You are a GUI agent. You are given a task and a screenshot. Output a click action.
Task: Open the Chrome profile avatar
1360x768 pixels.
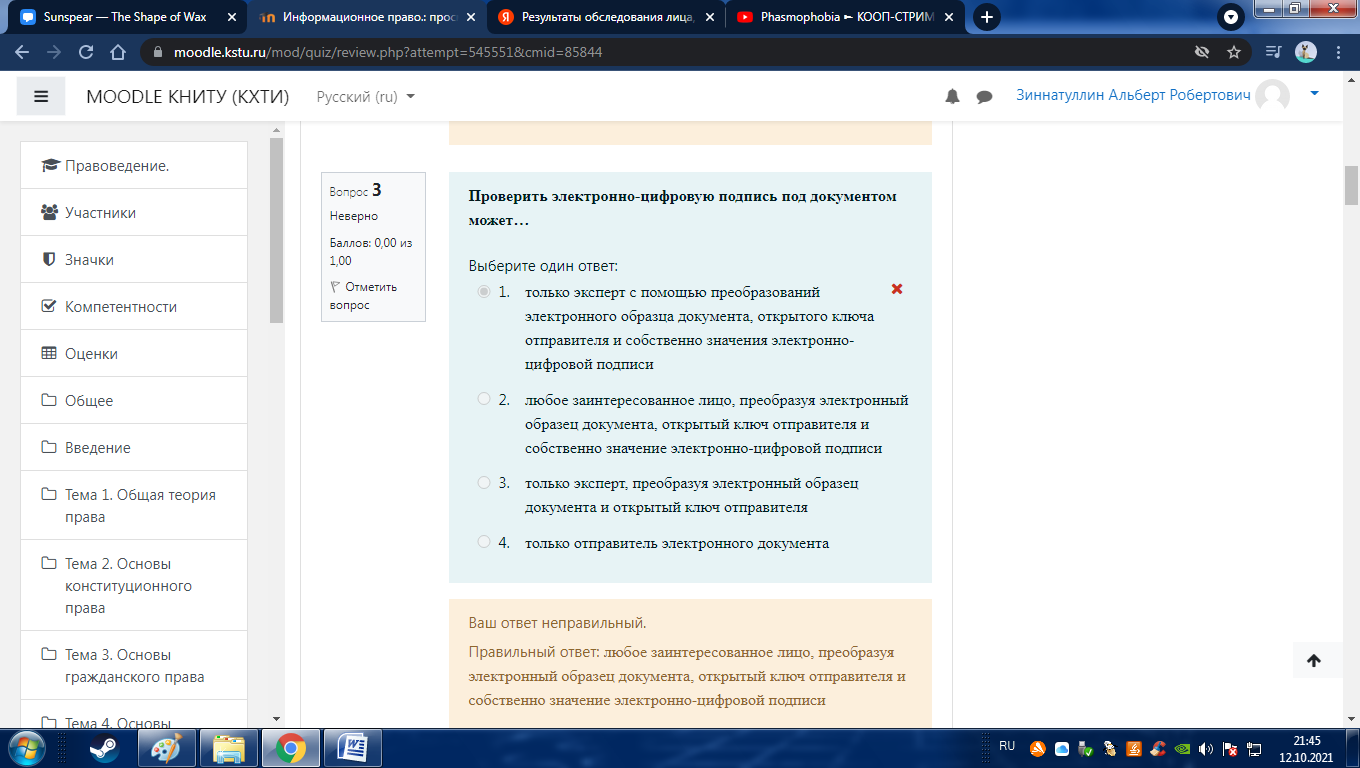point(1305,52)
